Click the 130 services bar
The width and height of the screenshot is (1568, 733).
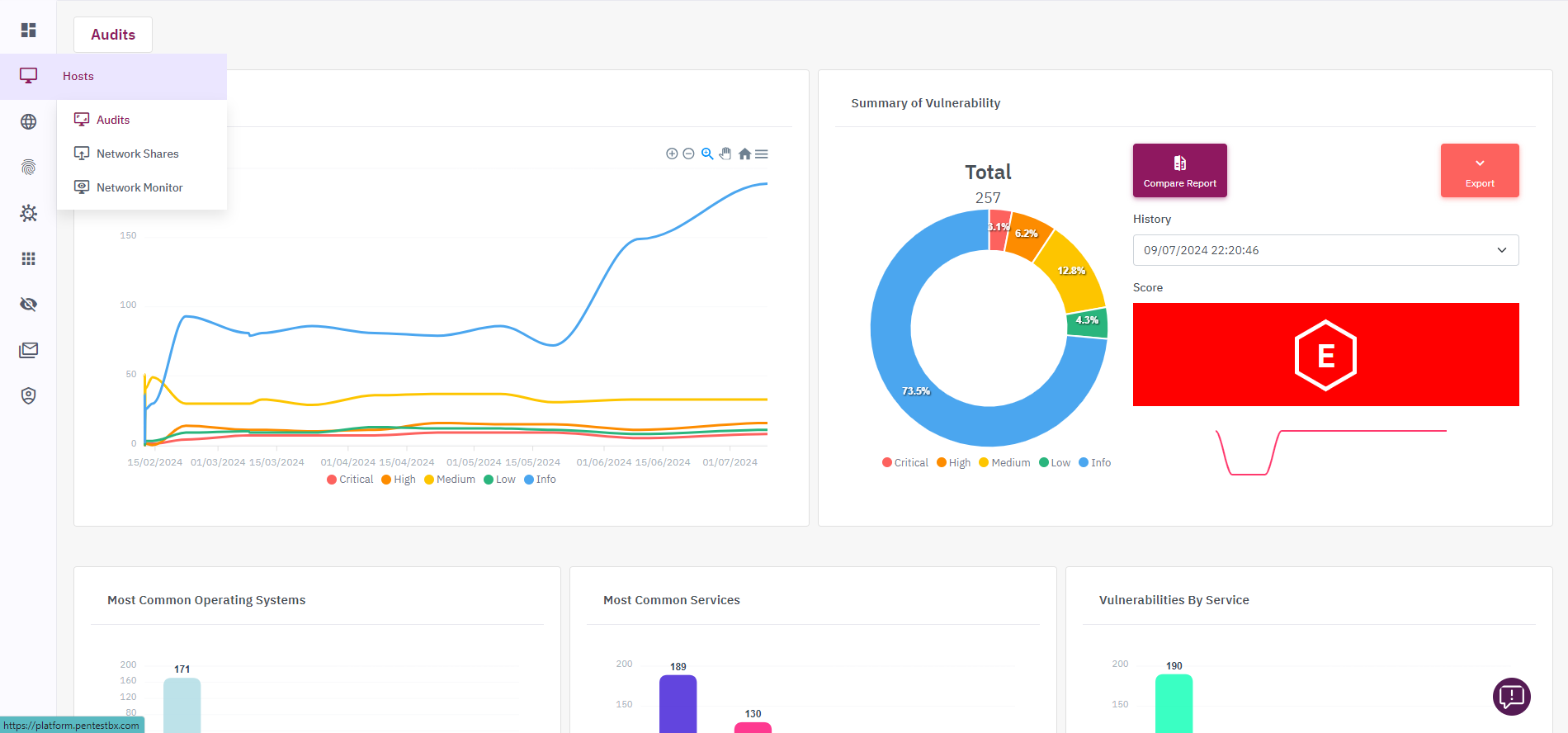[753, 727]
